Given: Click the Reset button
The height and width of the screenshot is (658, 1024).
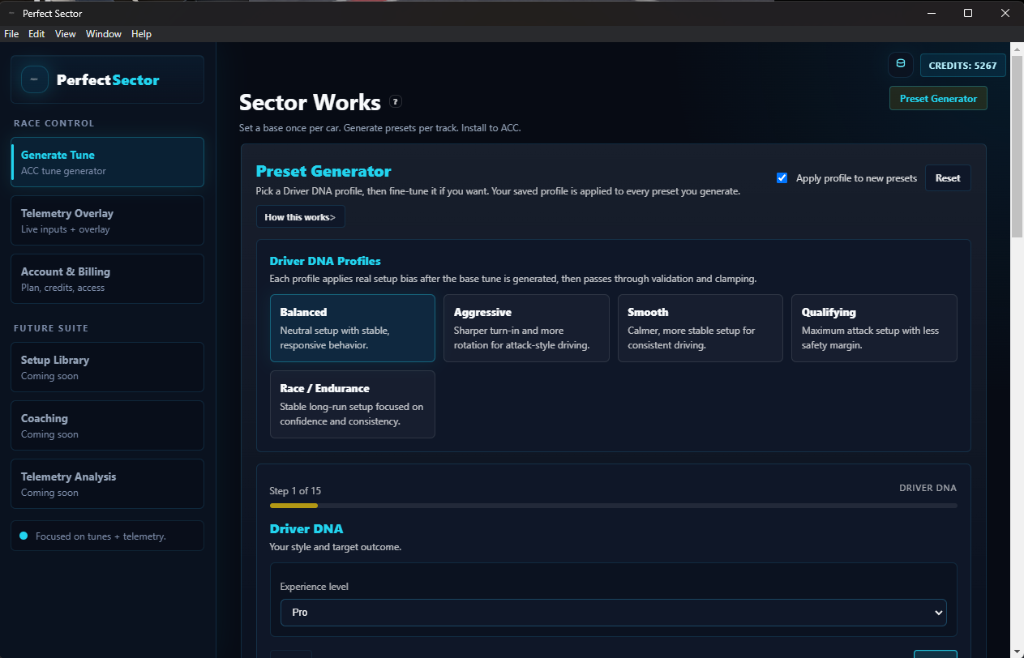Looking at the screenshot, I should tap(948, 178).
